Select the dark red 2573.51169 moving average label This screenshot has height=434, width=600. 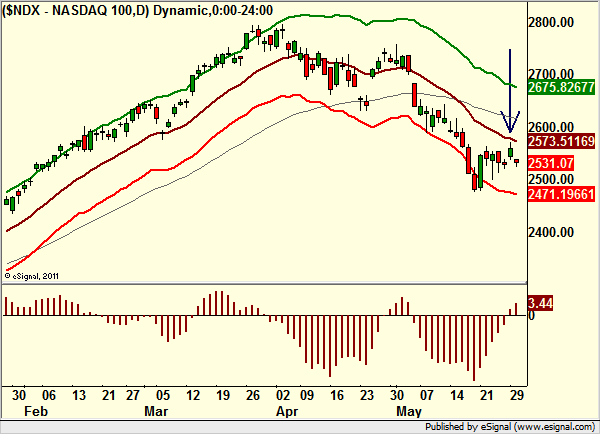coord(561,141)
